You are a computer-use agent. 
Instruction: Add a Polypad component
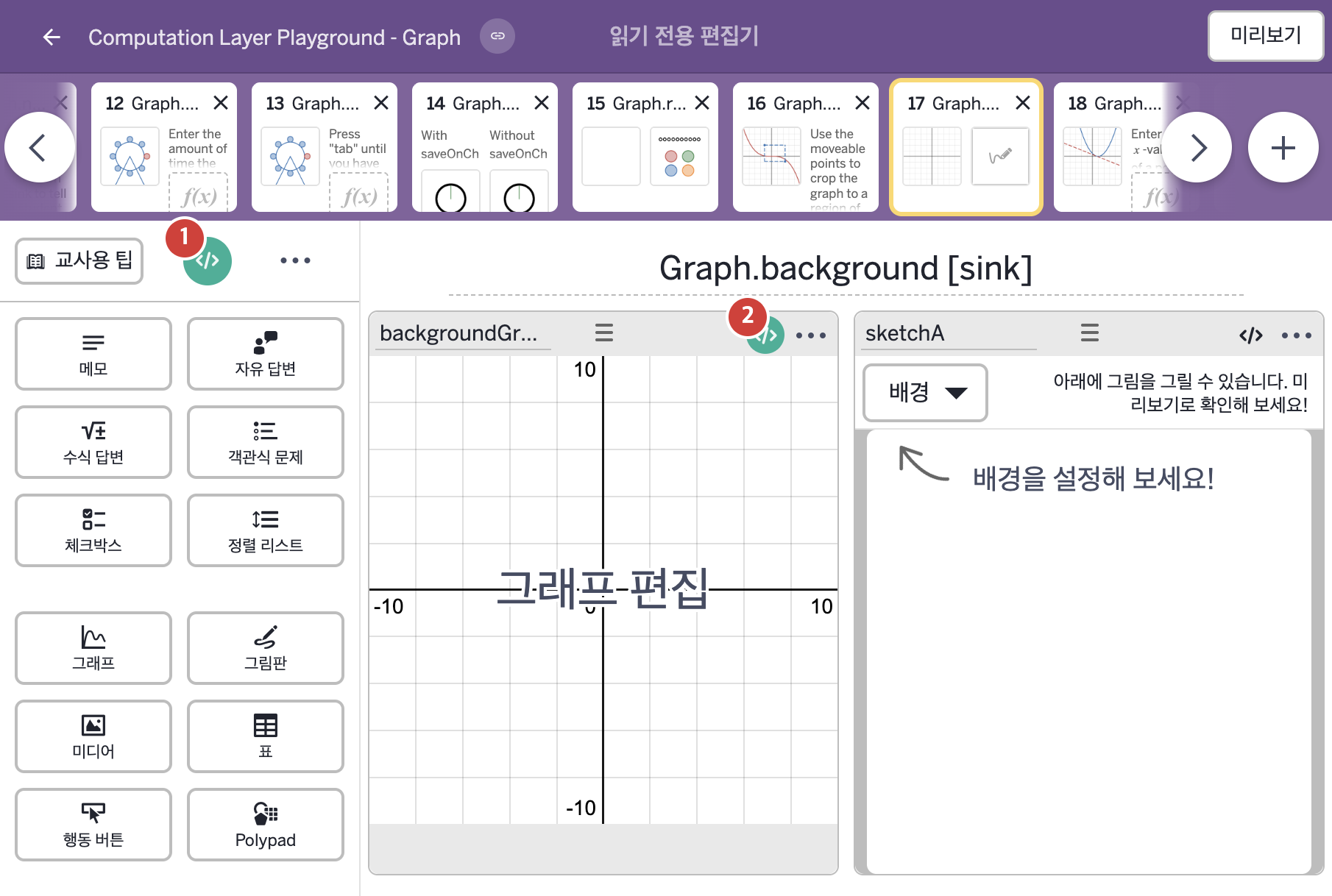266,825
